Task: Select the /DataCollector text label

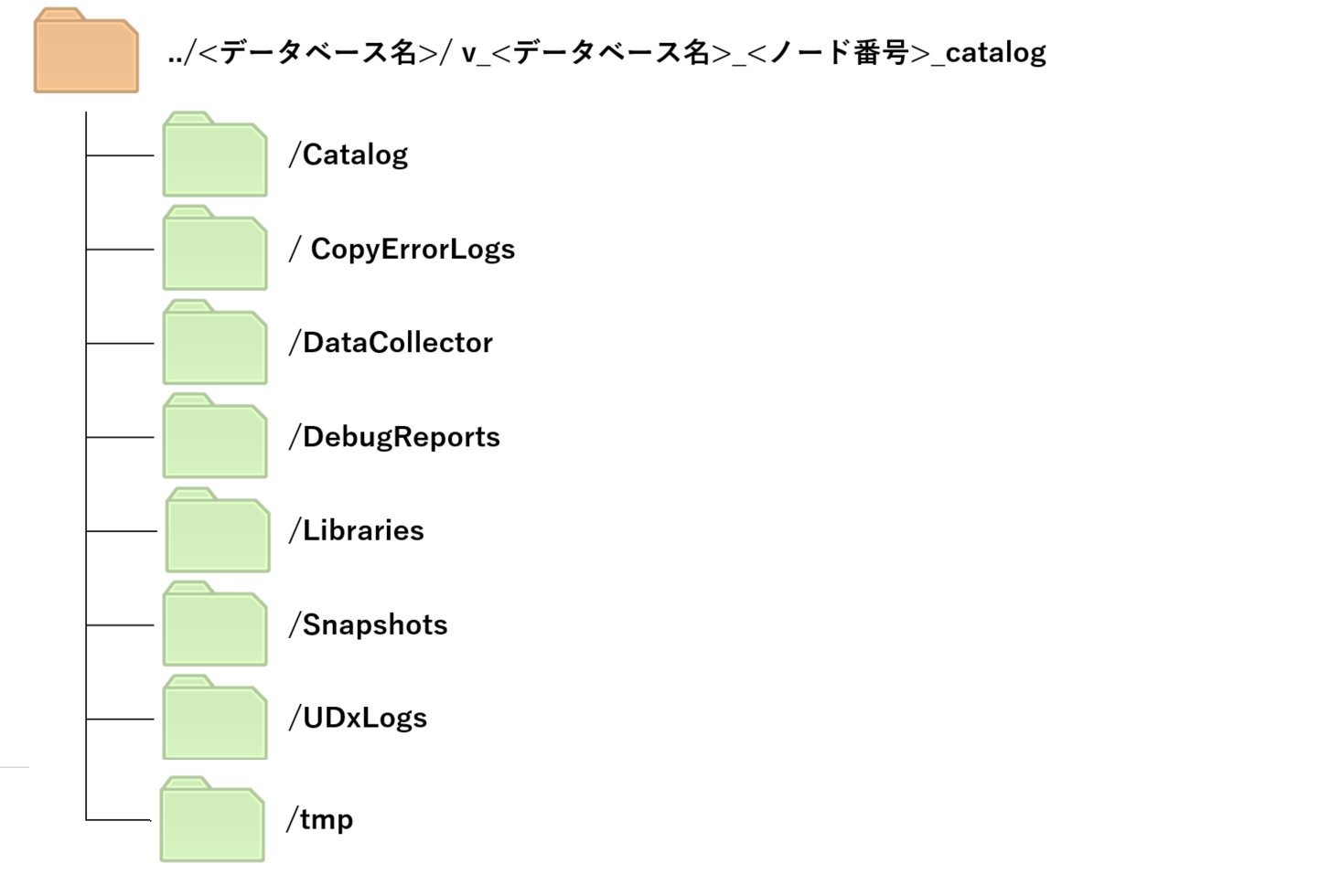Action: tap(391, 343)
